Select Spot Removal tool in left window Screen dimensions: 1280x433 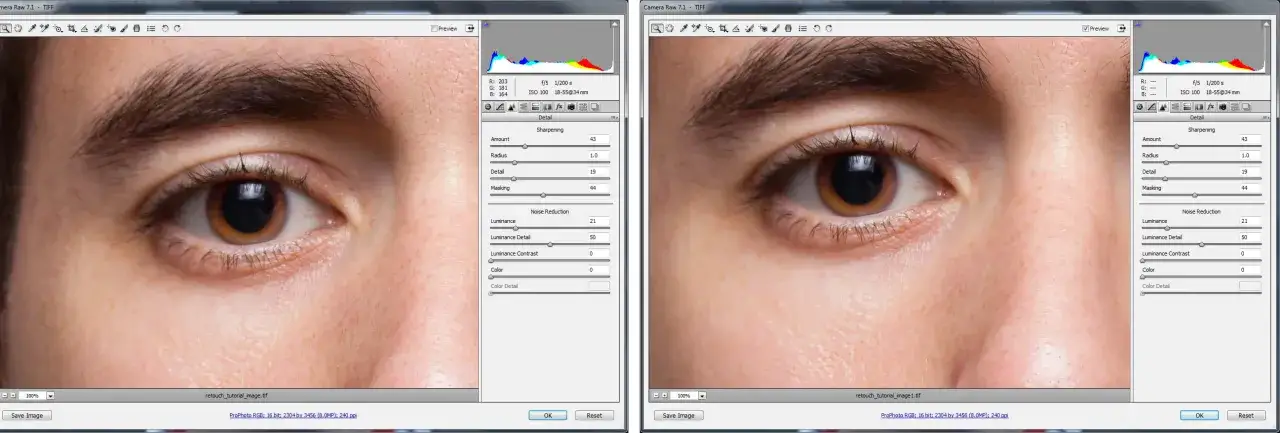(x=98, y=28)
